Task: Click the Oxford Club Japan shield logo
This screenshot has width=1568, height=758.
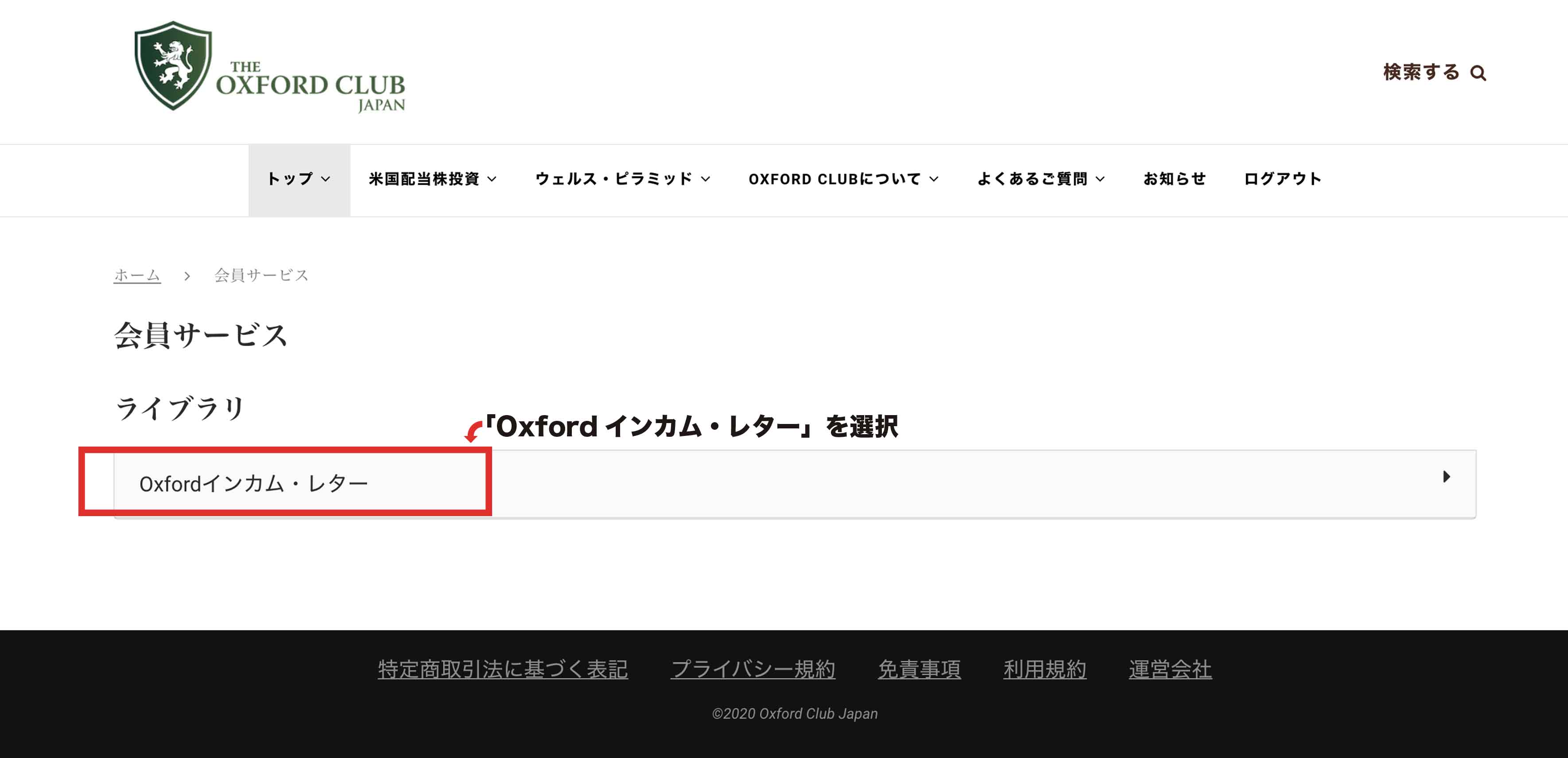Action: pyautogui.click(x=173, y=66)
